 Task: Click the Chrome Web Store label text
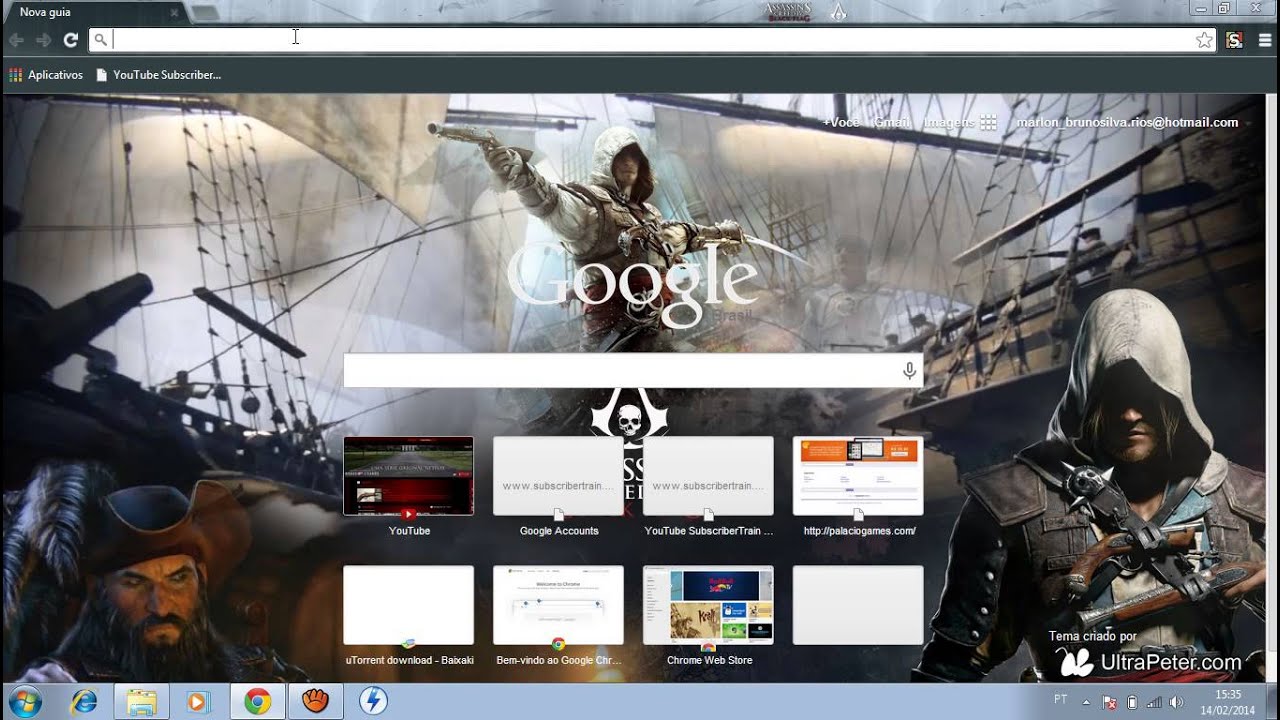tap(709, 660)
